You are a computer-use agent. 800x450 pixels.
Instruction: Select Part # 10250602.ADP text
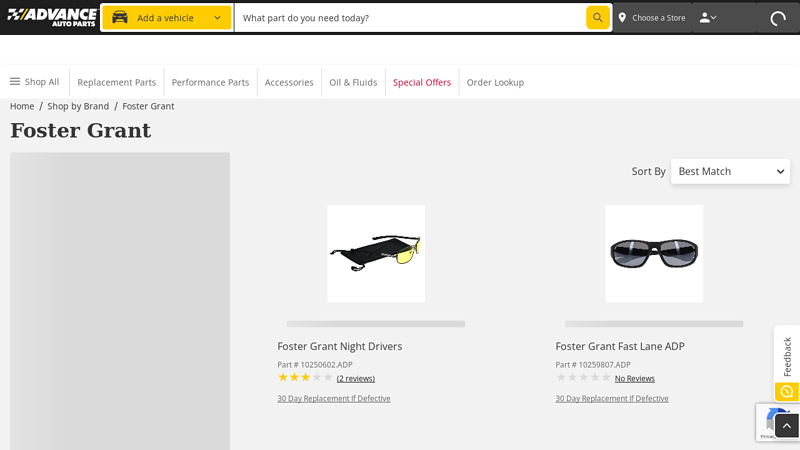click(315, 365)
